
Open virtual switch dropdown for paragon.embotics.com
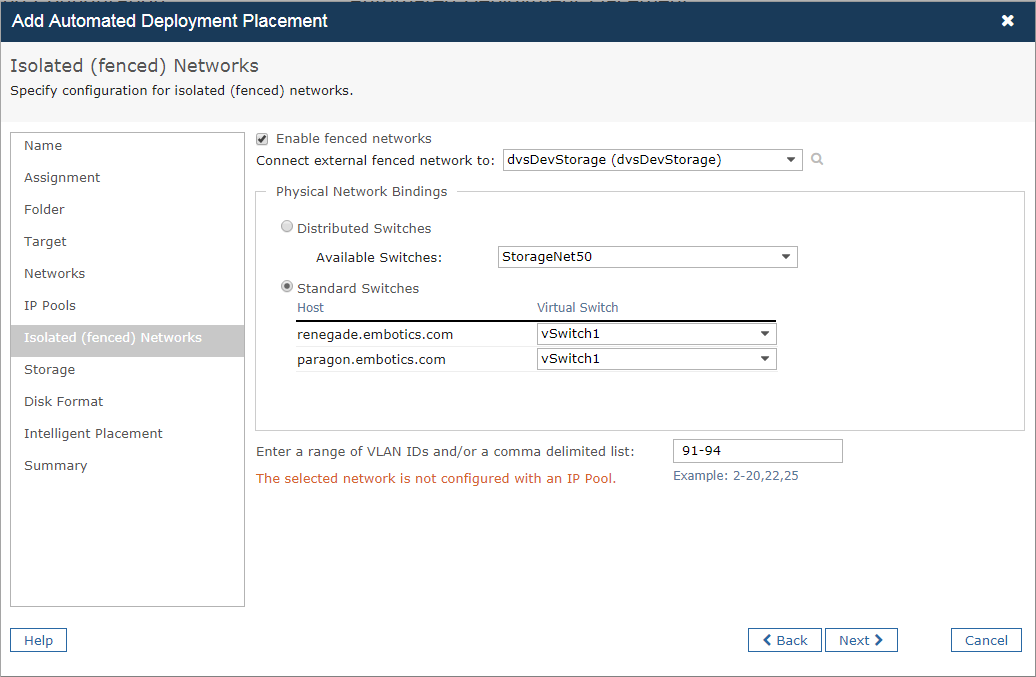tap(656, 359)
